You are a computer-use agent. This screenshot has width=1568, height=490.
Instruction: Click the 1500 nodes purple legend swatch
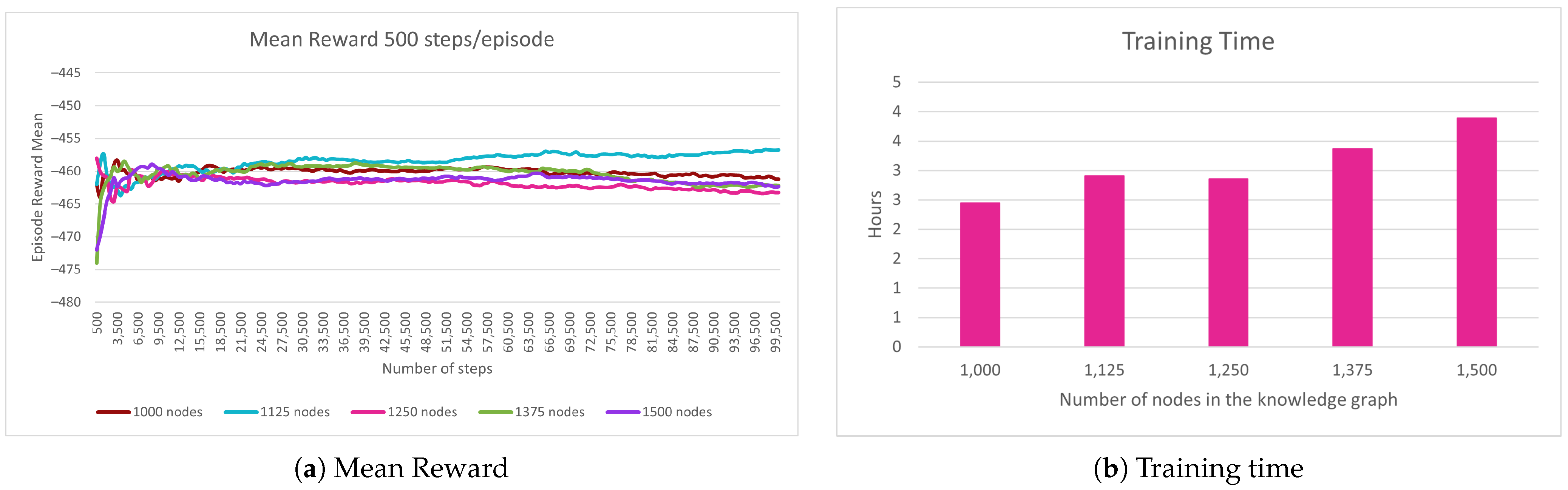point(623,412)
